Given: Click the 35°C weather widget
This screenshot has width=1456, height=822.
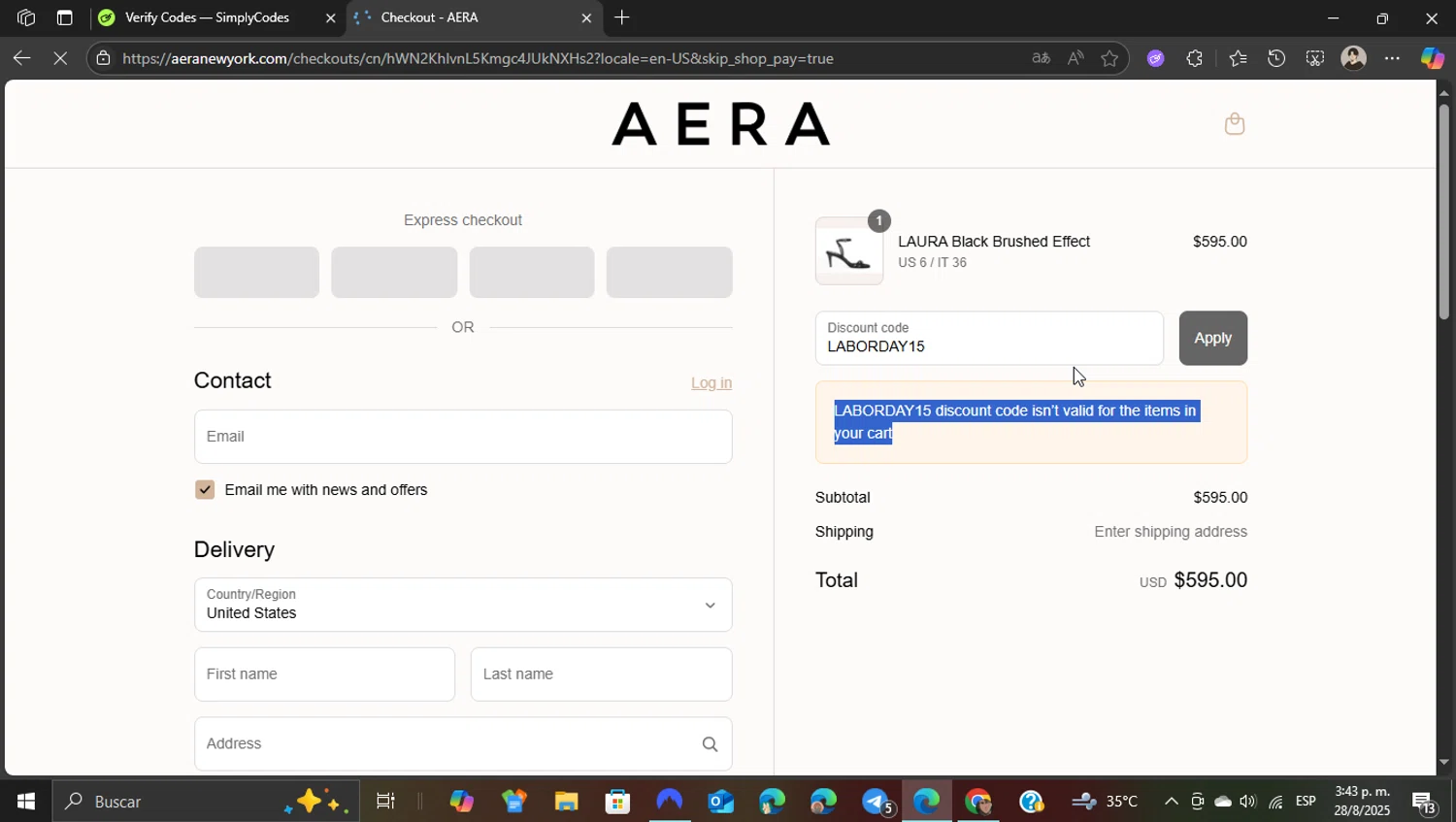Looking at the screenshot, I should (1105, 802).
